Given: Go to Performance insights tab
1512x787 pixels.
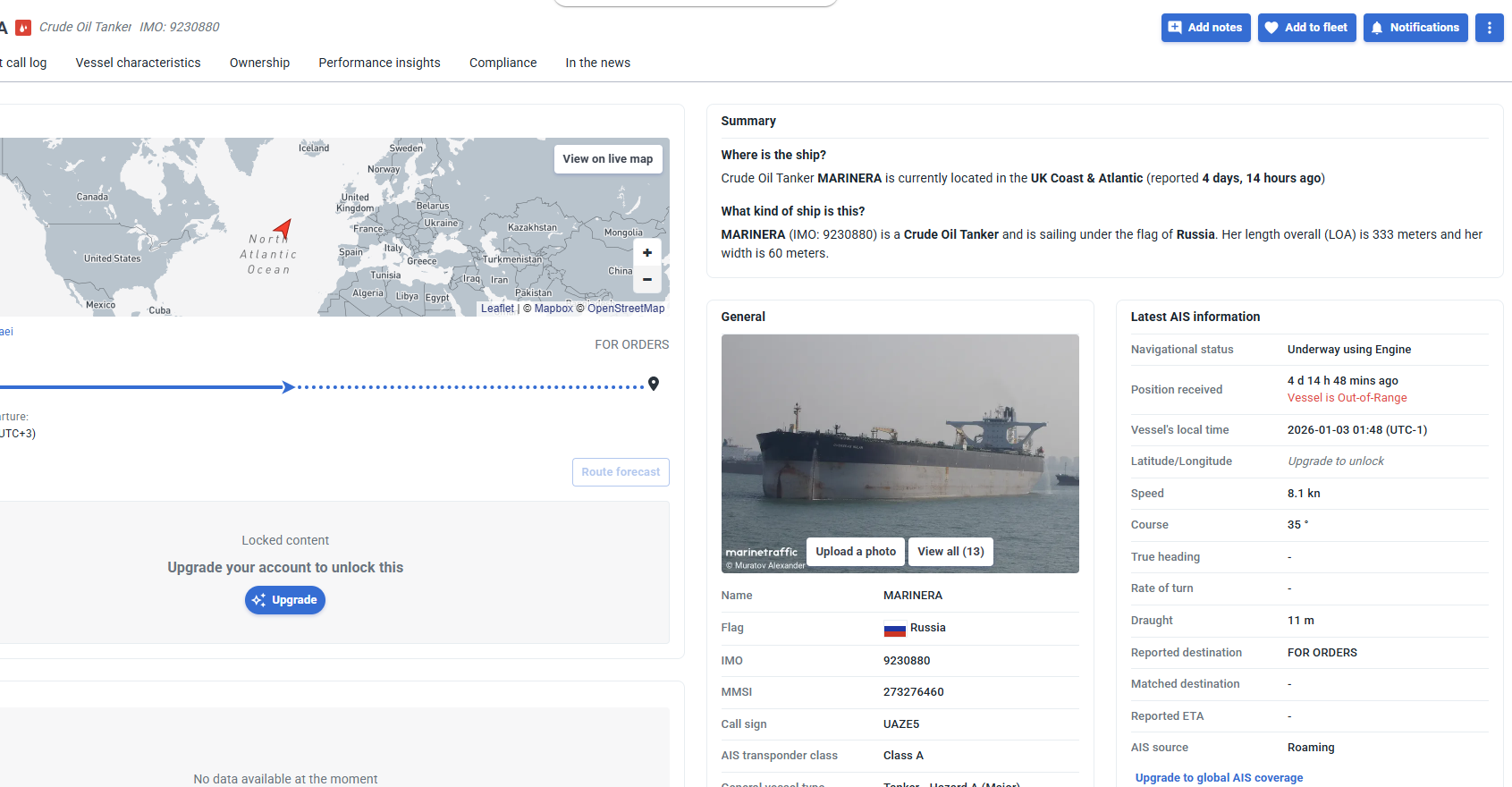Looking at the screenshot, I should click(379, 63).
